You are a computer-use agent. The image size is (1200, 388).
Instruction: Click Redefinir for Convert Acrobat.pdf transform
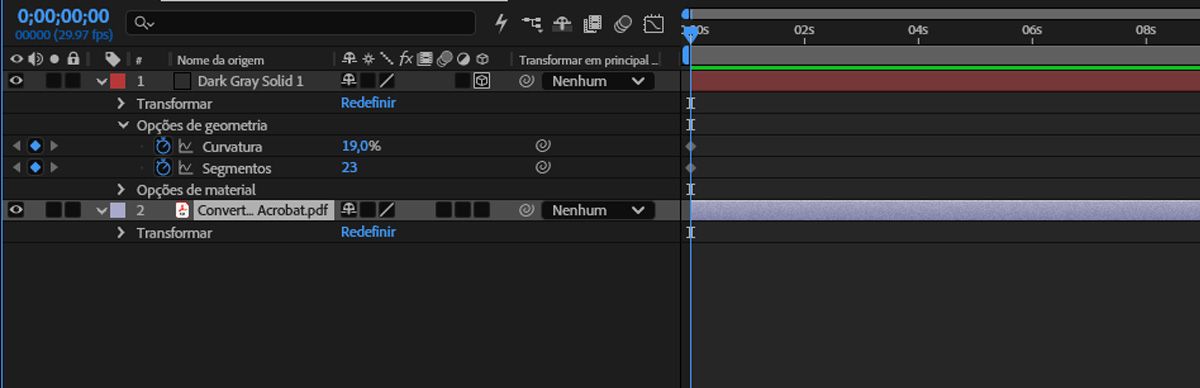(368, 231)
